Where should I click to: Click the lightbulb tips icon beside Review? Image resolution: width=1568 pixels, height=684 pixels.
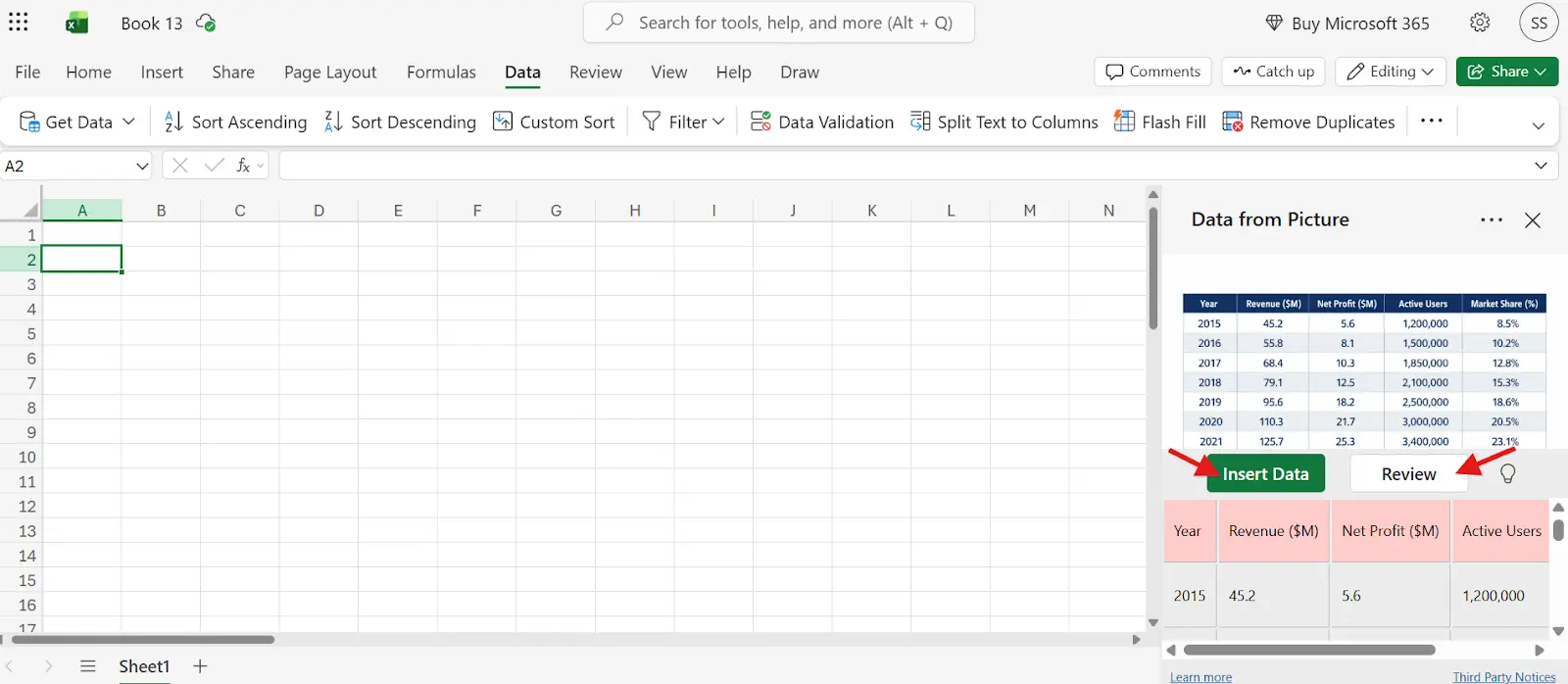tap(1508, 473)
